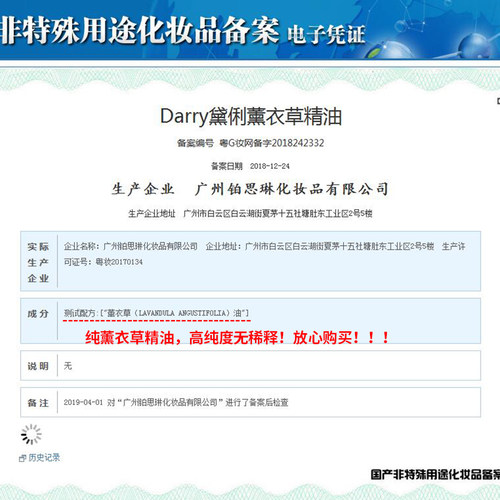500x500 pixels.
Task: Select ingredient text LAVANDULA ANGUSTIFOLIA
Action: tap(182, 313)
